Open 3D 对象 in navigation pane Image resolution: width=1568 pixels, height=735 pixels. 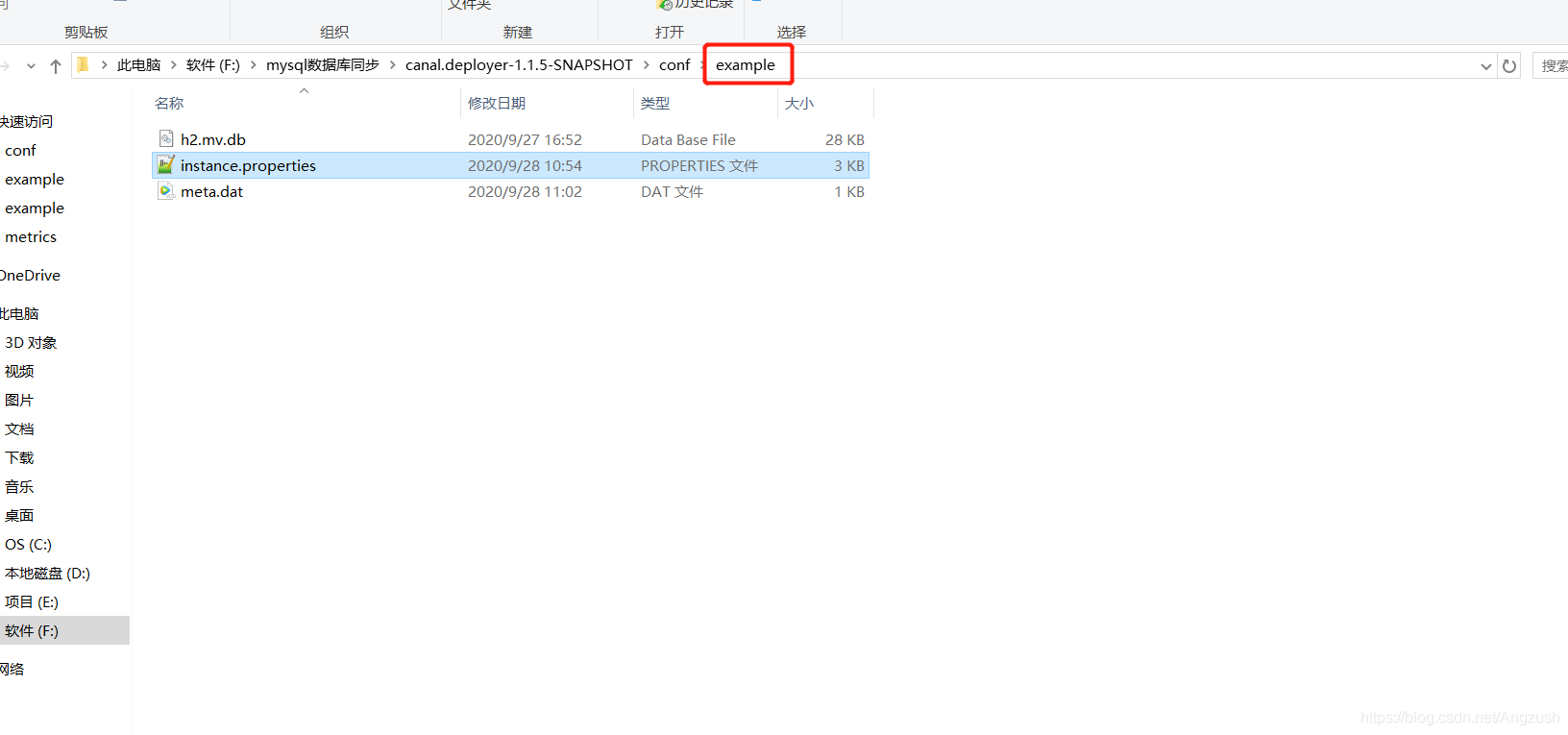coord(31,343)
